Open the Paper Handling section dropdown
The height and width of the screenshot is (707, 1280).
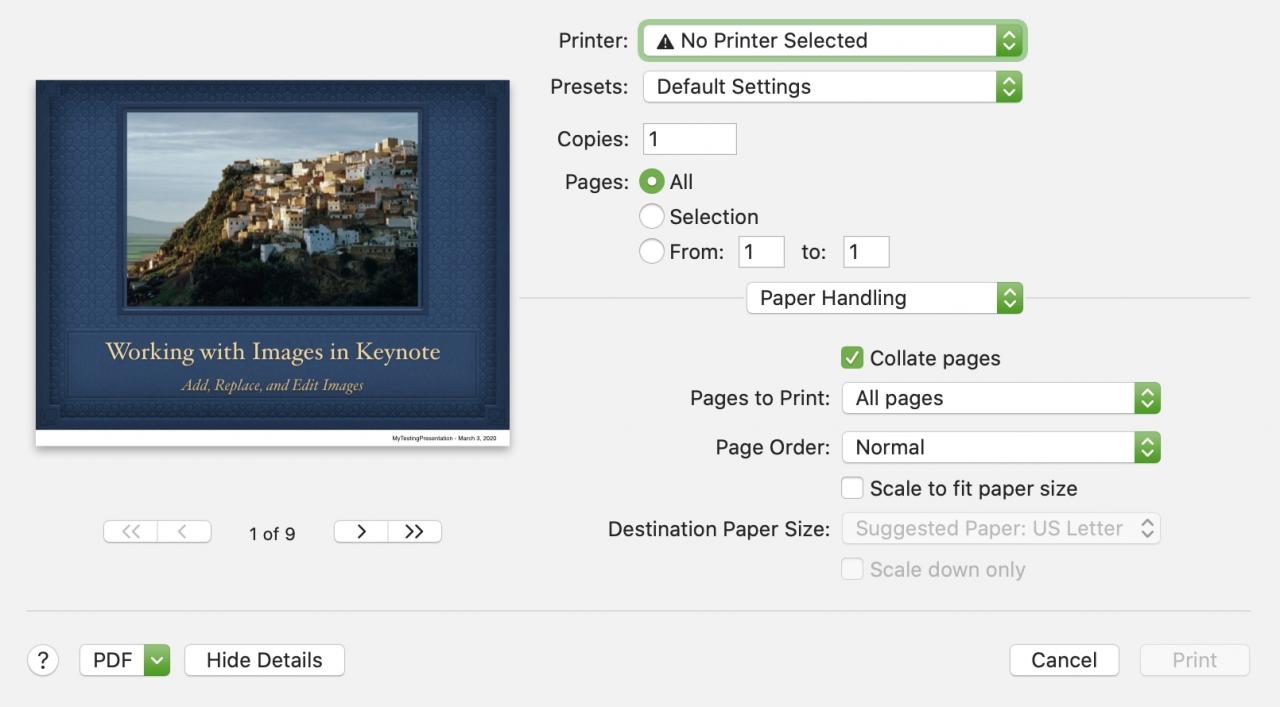884,298
